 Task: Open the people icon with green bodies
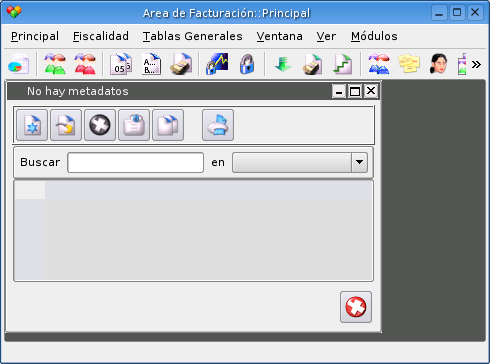tap(55, 64)
